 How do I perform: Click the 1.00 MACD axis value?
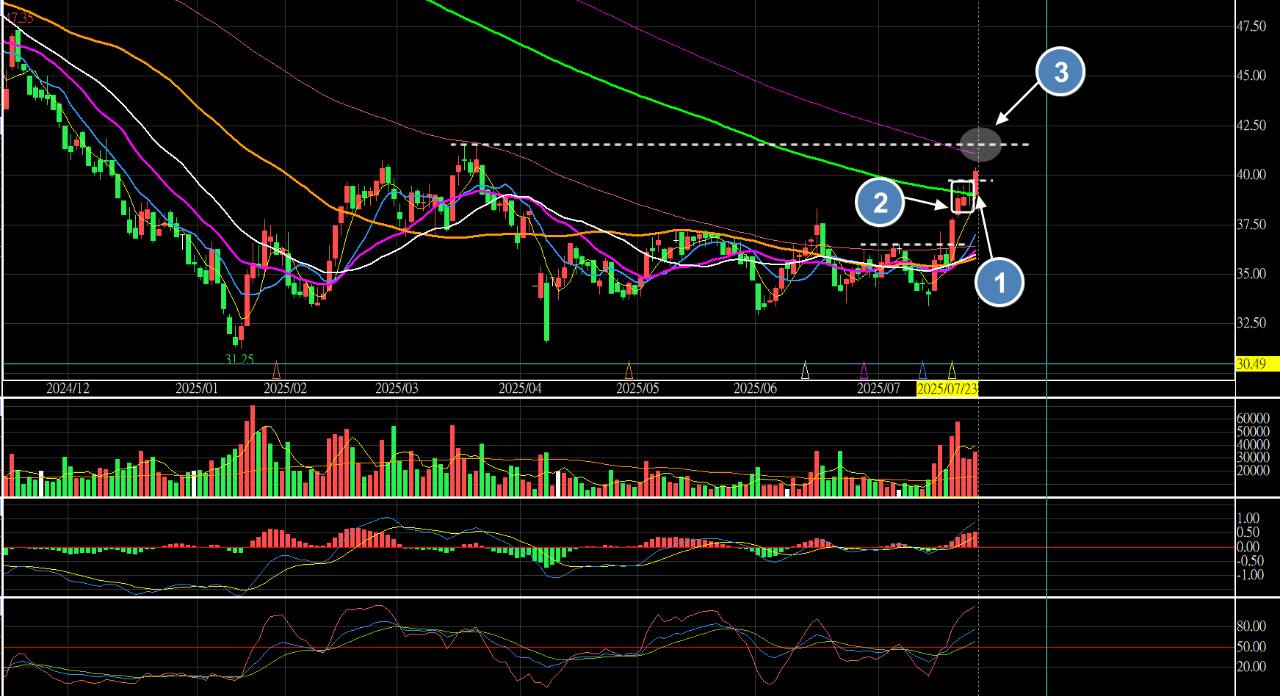[x=1249, y=518]
